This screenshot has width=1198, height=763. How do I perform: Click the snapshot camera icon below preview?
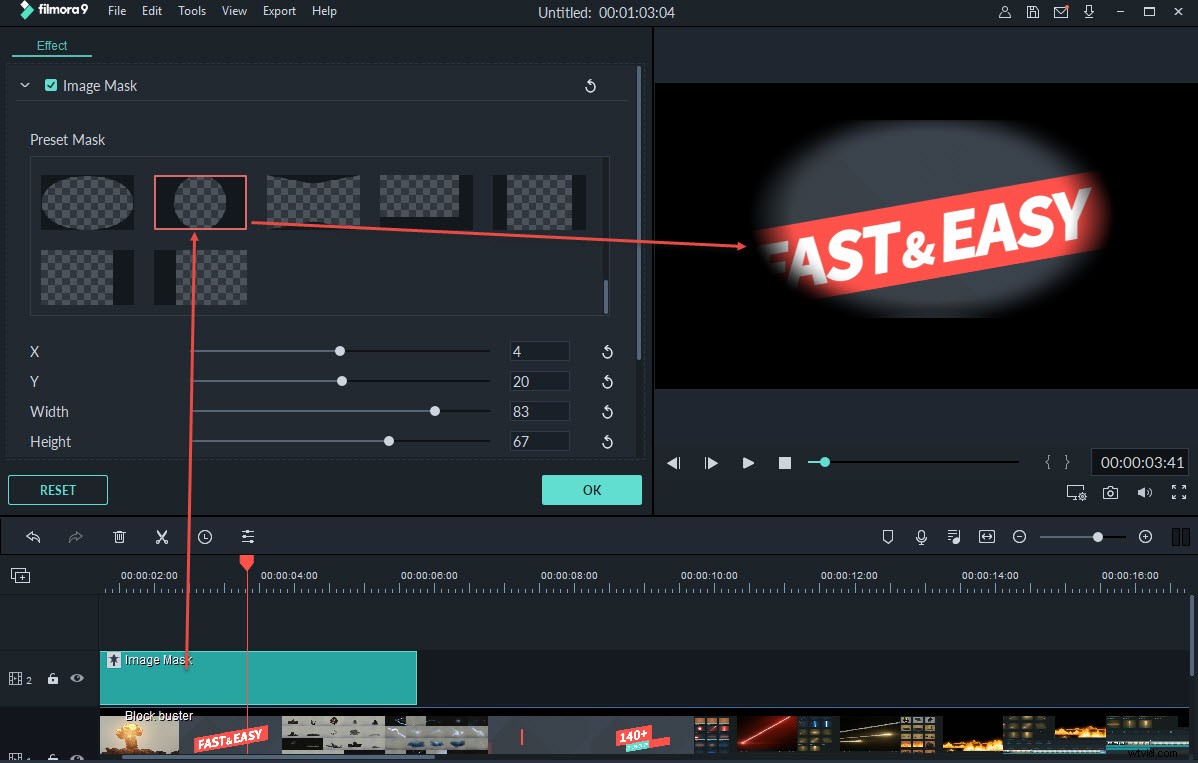1110,492
